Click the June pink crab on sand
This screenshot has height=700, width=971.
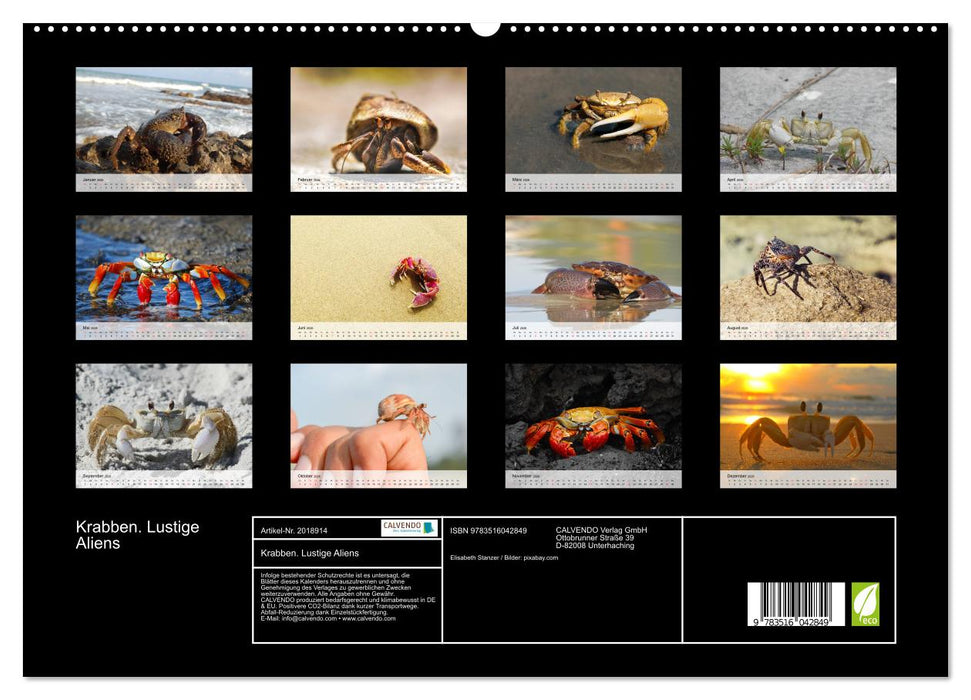point(378,270)
